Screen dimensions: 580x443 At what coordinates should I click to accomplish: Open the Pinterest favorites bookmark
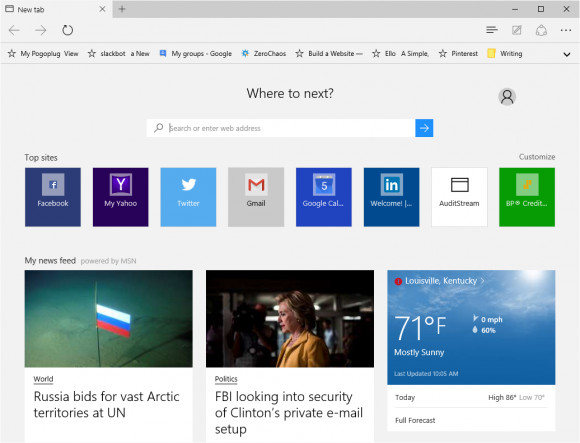(458, 54)
